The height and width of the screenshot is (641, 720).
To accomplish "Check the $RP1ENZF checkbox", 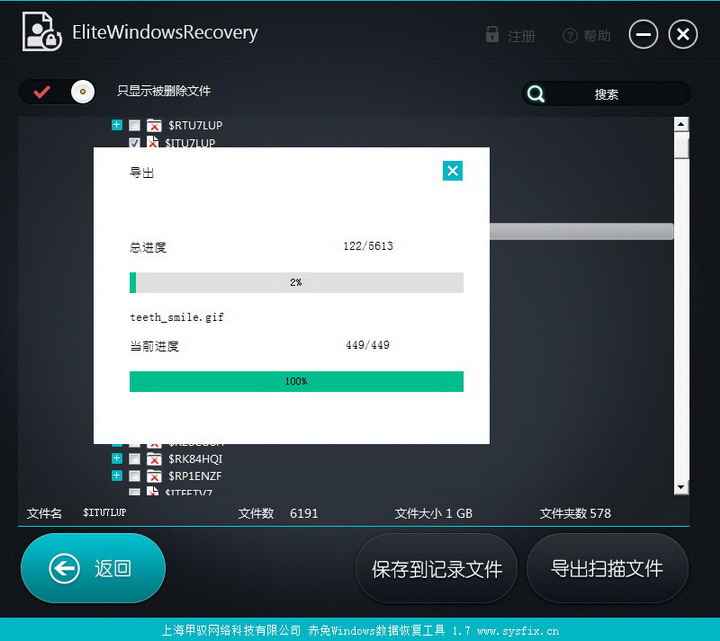I will 135,476.
